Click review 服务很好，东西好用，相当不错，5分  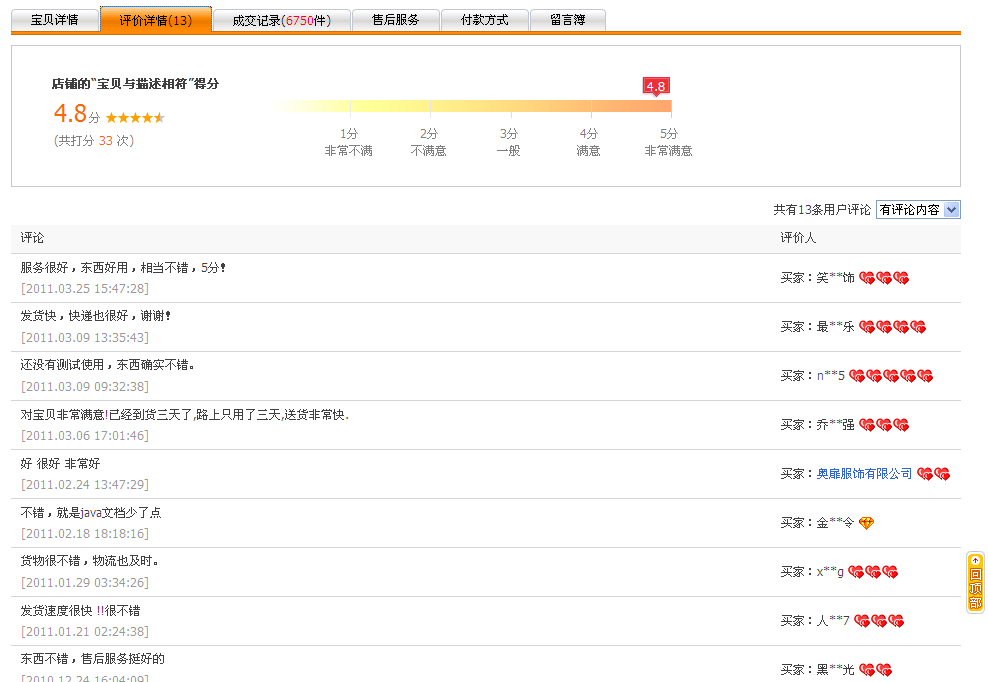click(123, 268)
